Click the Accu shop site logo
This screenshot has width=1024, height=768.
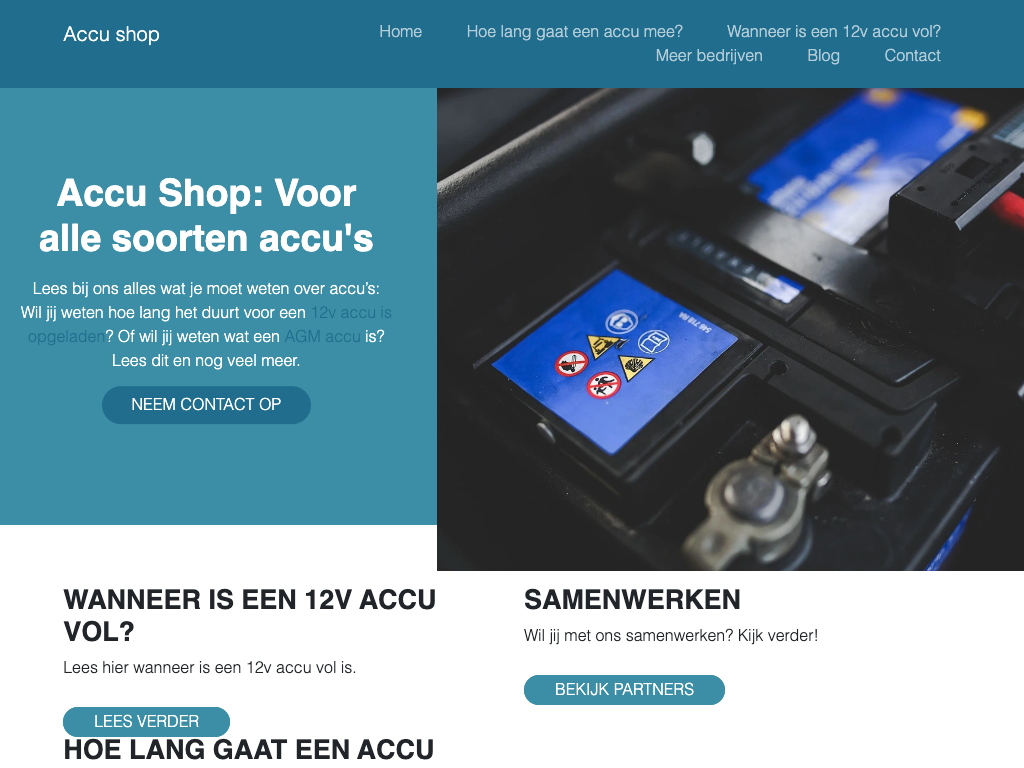point(111,34)
